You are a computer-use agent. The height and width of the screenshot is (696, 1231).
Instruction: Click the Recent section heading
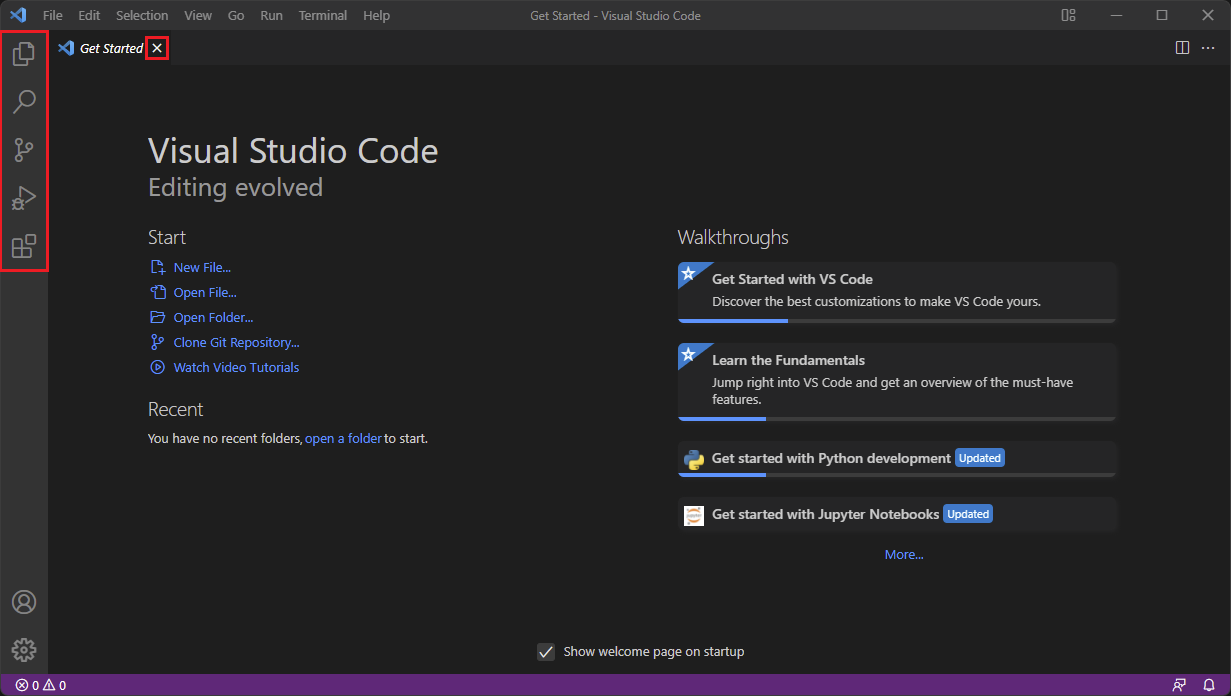pos(175,410)
